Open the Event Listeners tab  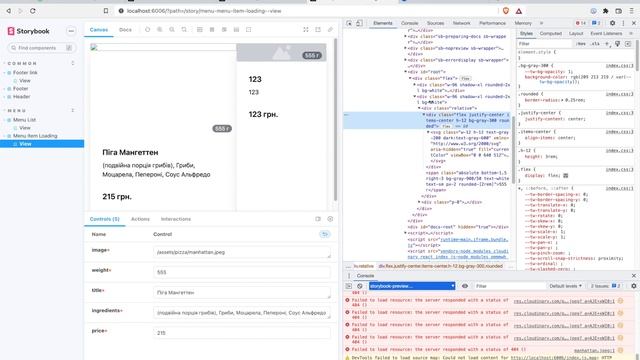tap(606, 33)
